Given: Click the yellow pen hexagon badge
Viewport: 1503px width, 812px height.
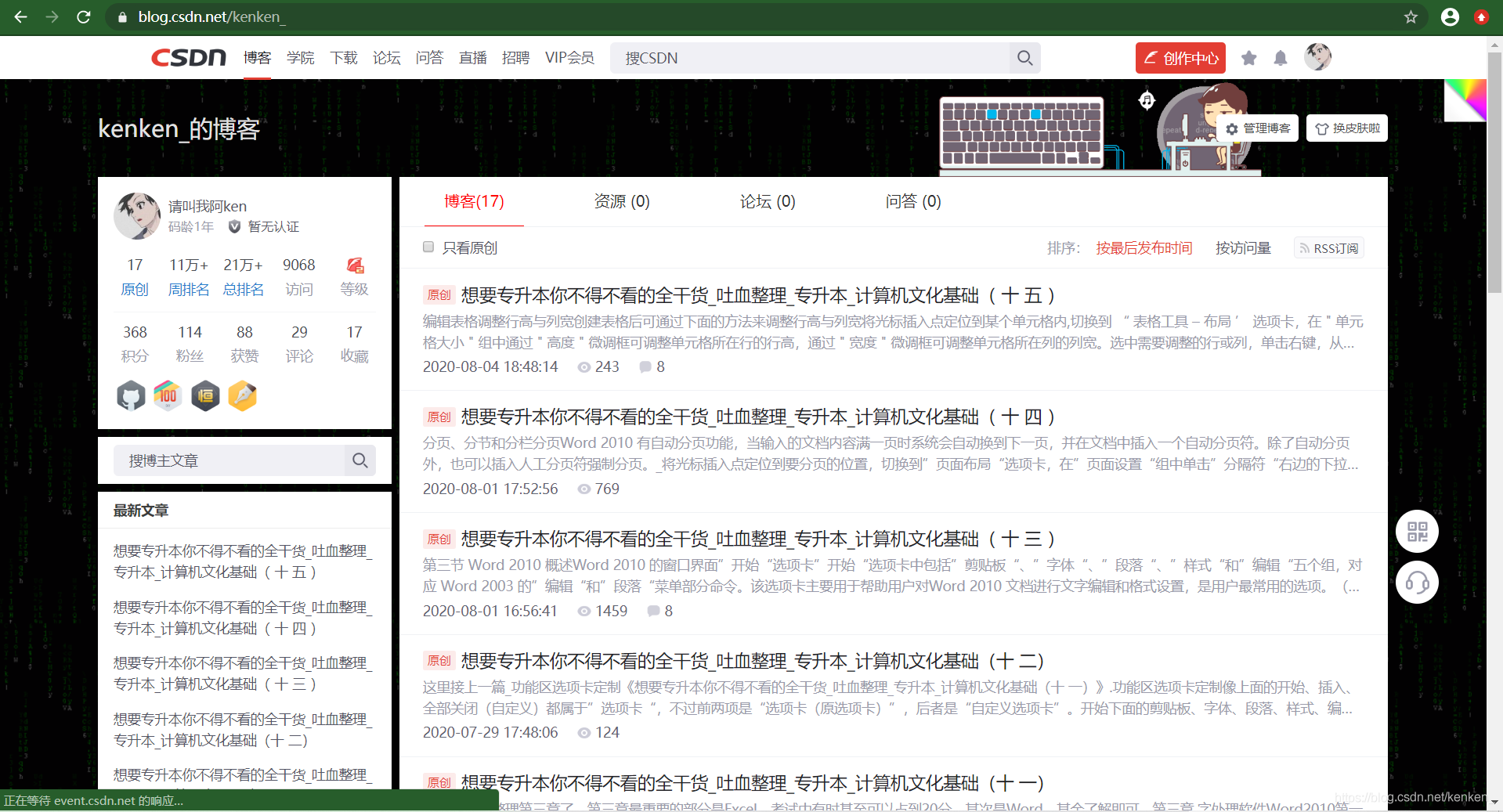Looking at the screenshot, I should click(243, 396).
